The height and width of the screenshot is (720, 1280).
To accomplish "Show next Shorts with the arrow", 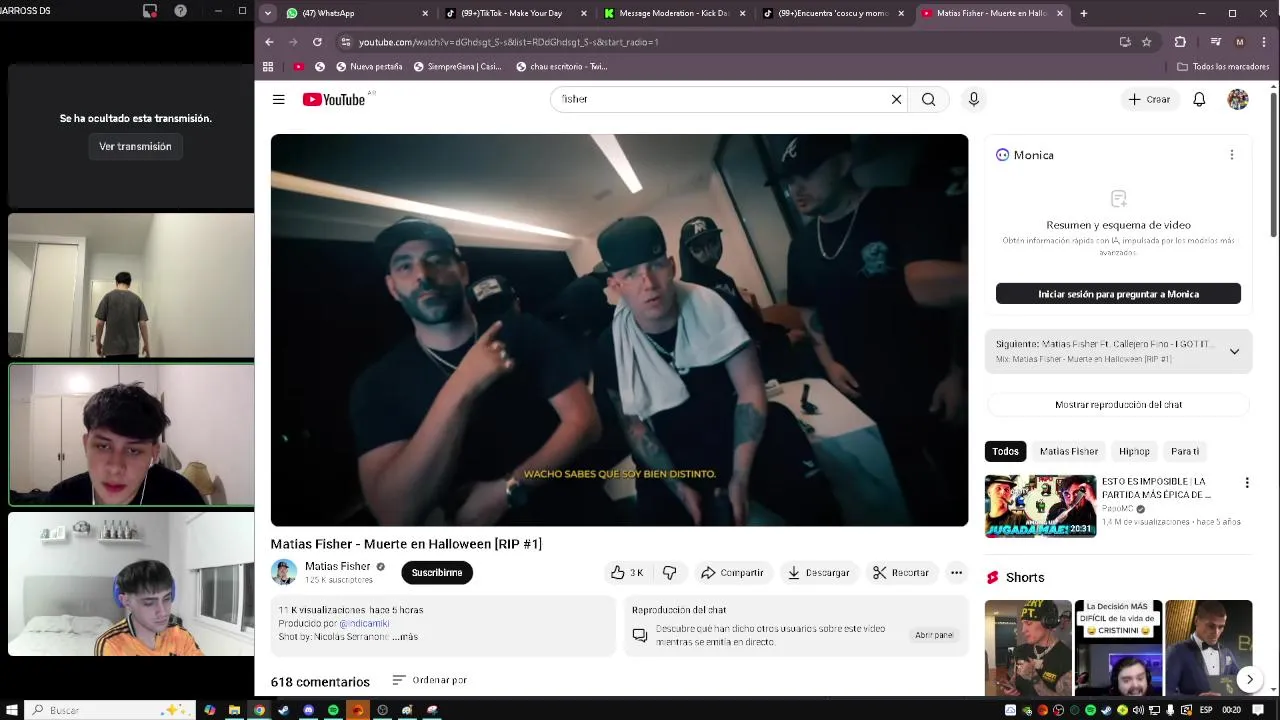I will pyautogui.click(x=1249, y=680).
